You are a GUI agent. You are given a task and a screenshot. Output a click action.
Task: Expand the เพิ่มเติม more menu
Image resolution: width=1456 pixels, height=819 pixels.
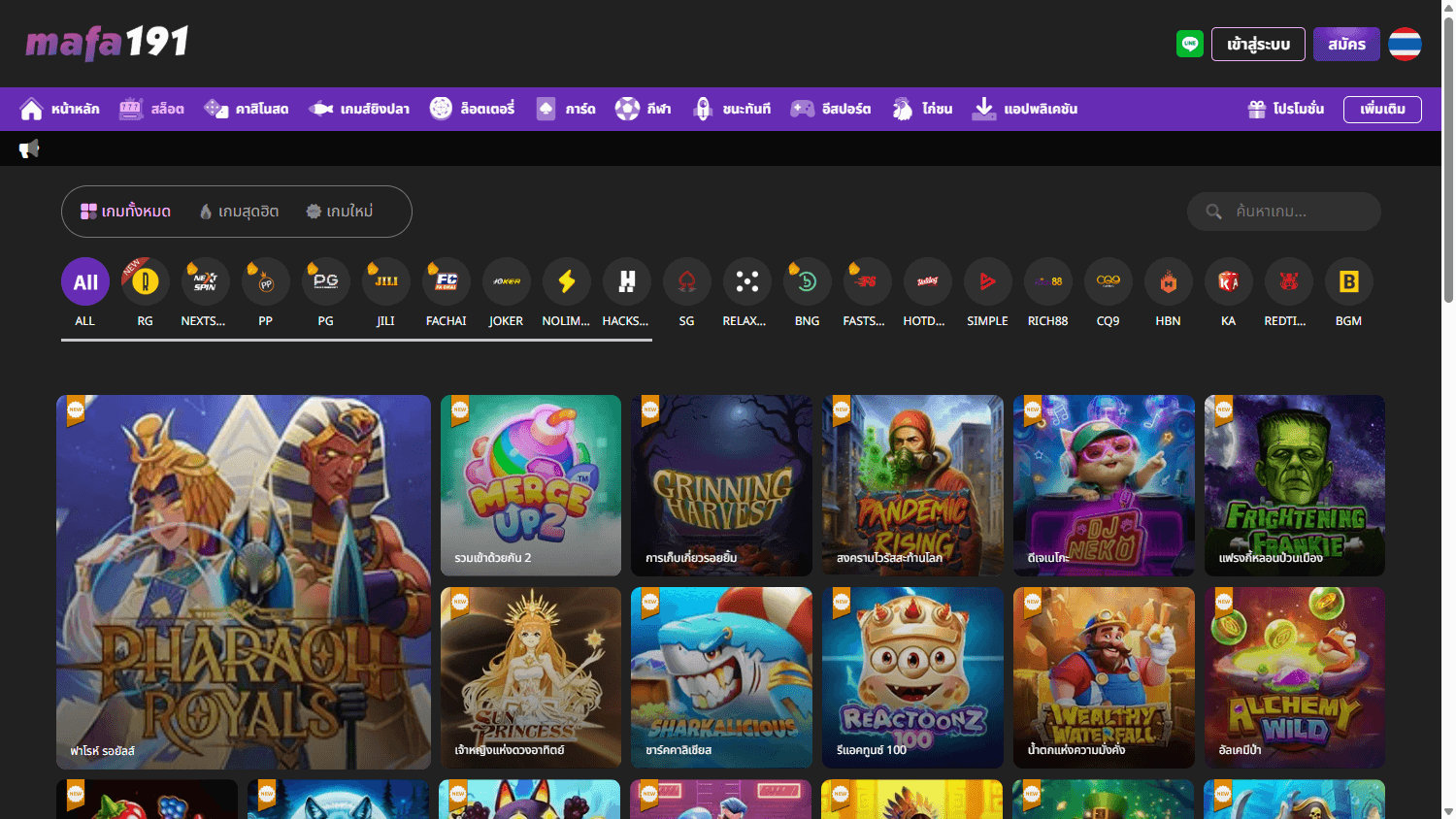click(1381, 109)
